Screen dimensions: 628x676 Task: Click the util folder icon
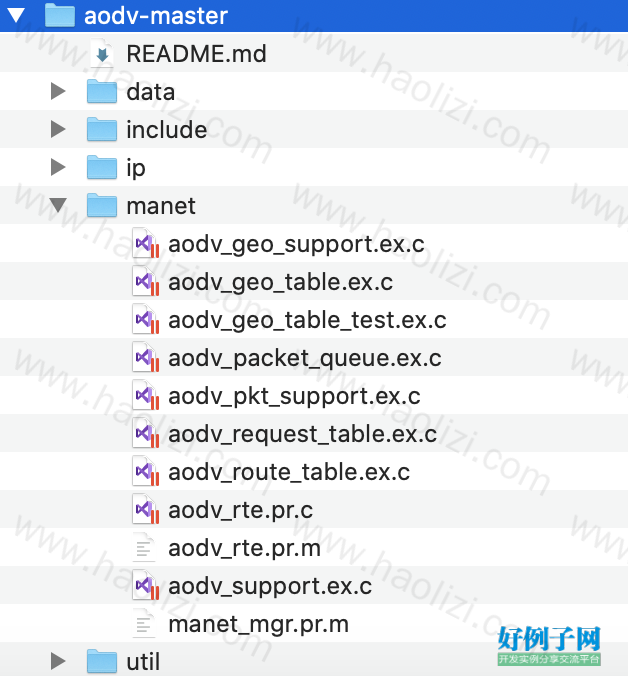click(102, 661)
